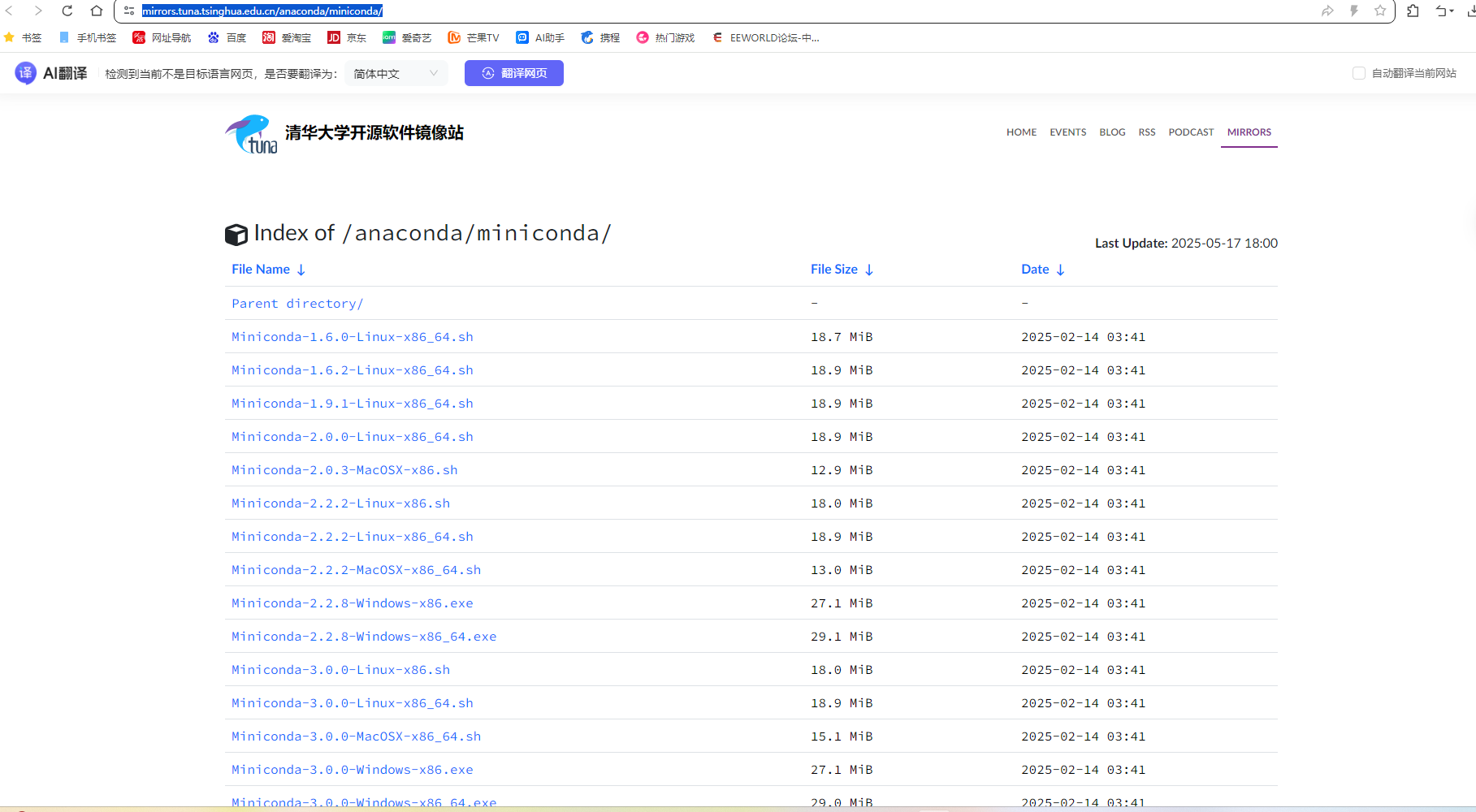
Task: Open 爱淘宝 bookmark
Action: click(x=287, y=37)
